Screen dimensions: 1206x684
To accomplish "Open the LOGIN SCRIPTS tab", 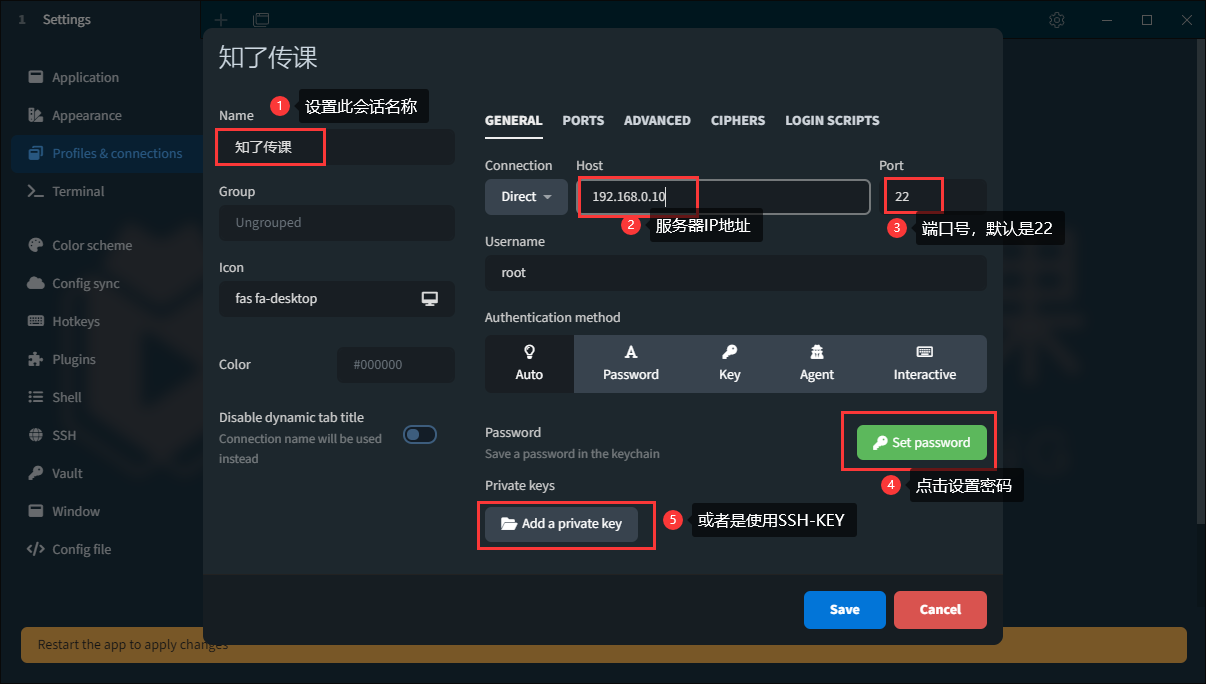I will (832, 120).
